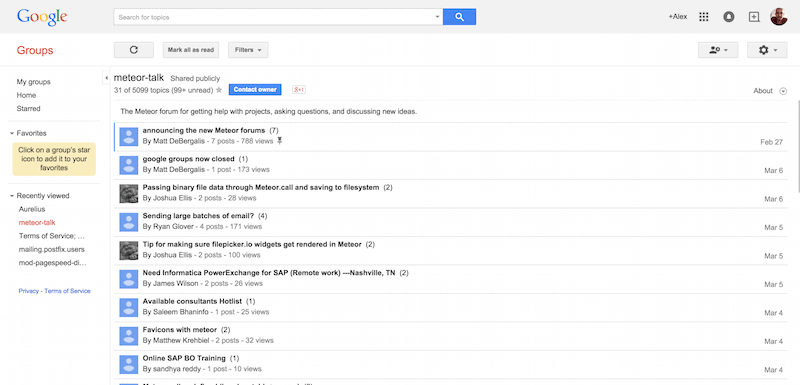Open the Filters dropdown
The image size is (800, 385).
(248, 50)
